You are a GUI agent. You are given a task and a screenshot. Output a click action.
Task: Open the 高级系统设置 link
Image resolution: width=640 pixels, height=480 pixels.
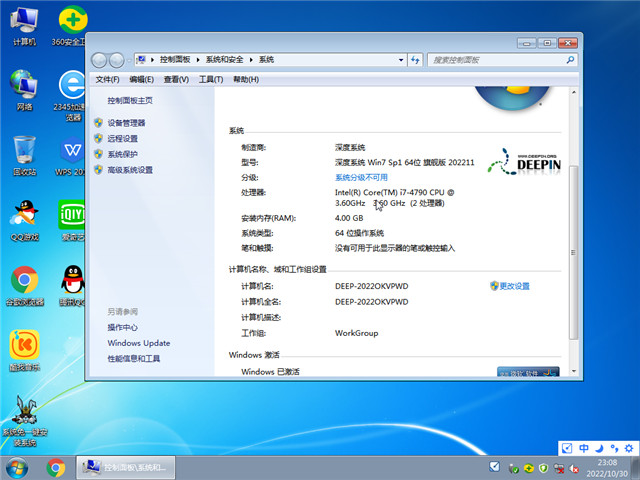tap(130, 170)
